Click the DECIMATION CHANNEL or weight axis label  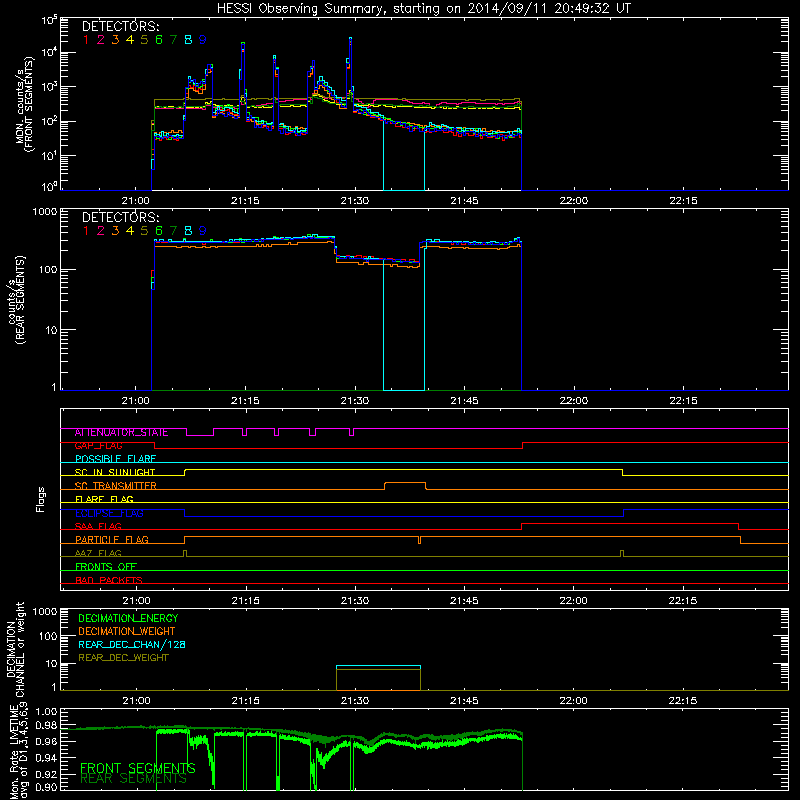click(16, 650)
